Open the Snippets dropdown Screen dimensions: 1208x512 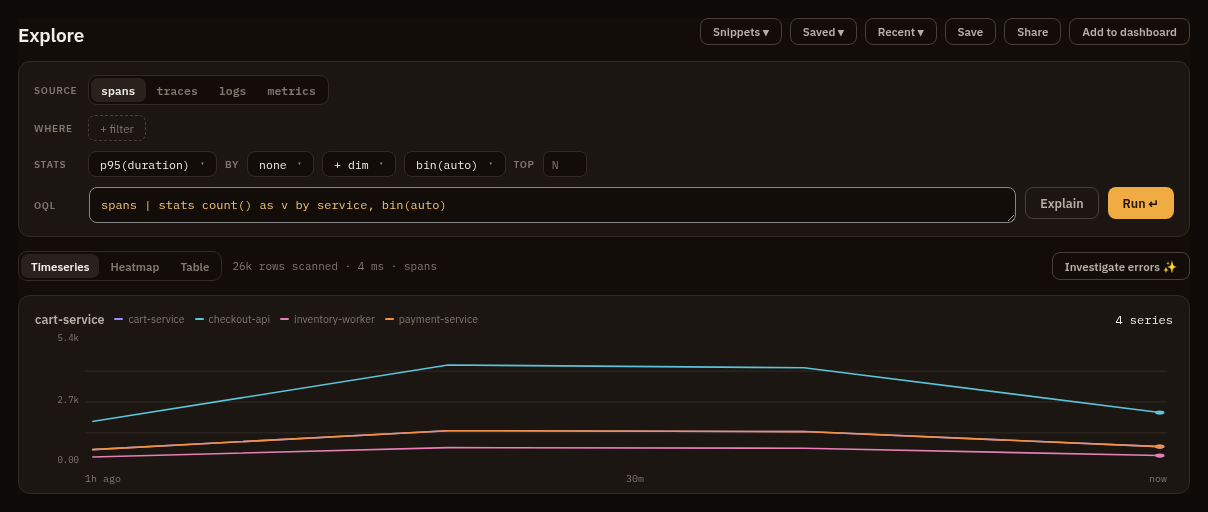741,32
